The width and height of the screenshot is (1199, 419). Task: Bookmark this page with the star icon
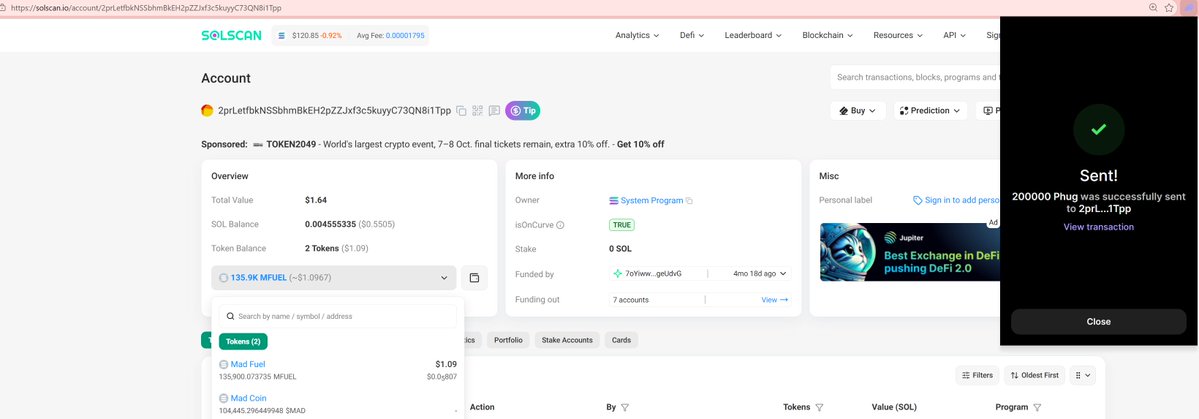click(1169, 8)
